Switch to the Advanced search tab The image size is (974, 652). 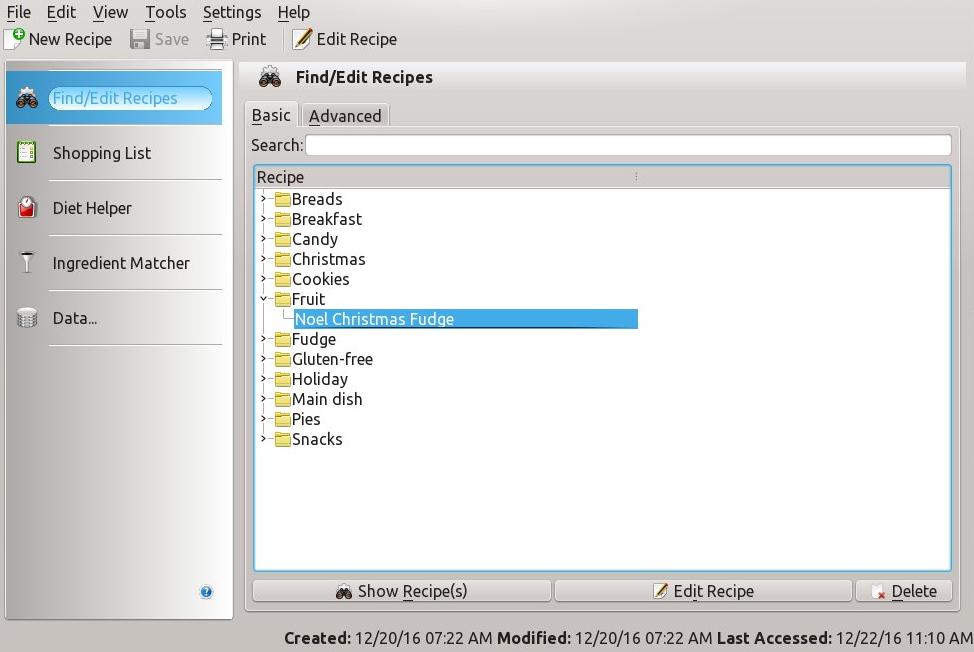(345, 116)
